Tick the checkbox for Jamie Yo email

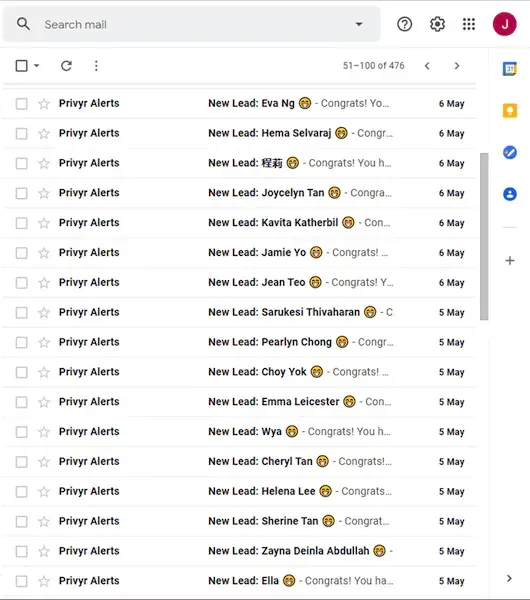21,253
